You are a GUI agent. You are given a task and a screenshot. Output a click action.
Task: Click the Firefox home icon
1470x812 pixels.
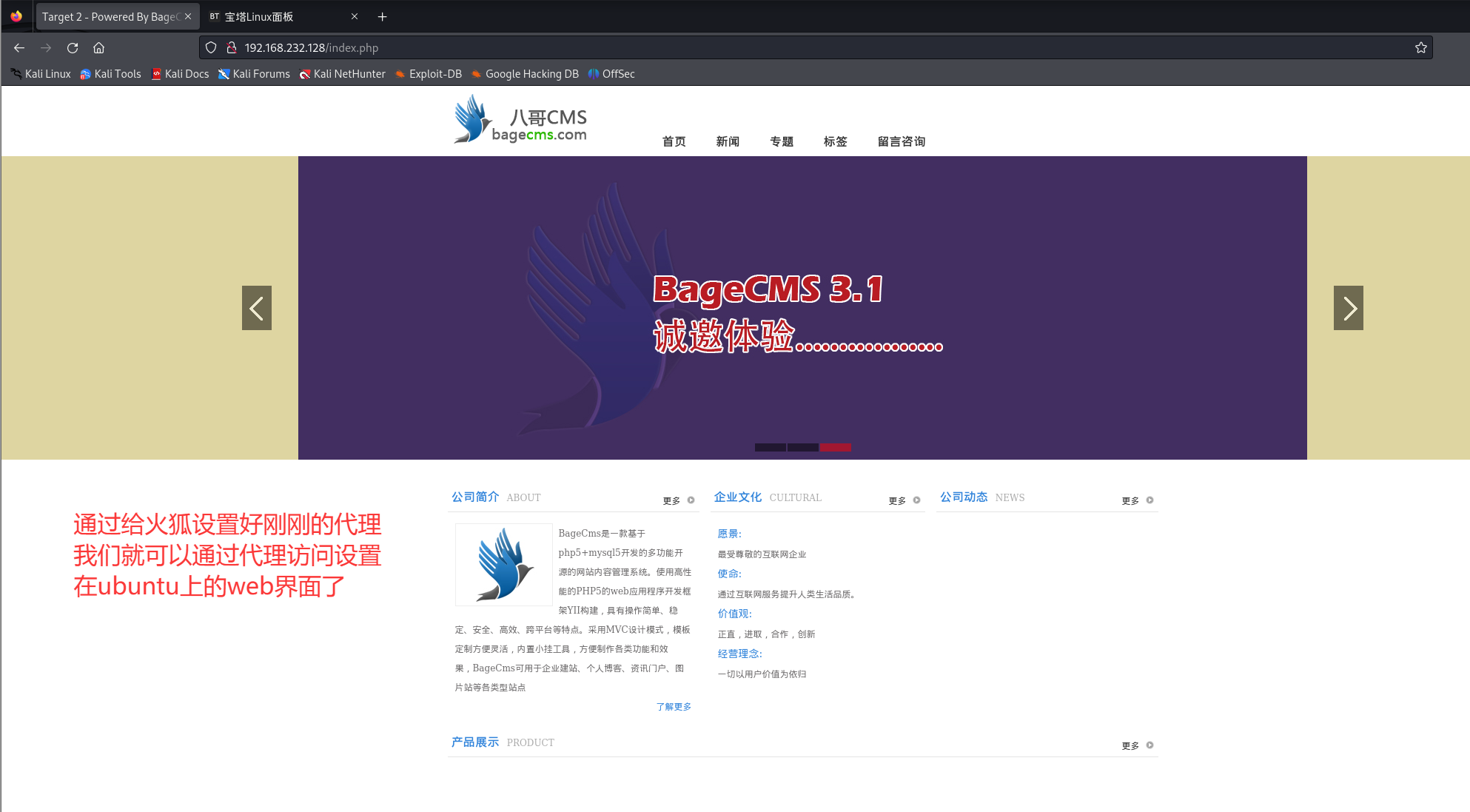[x=98, y=48]
